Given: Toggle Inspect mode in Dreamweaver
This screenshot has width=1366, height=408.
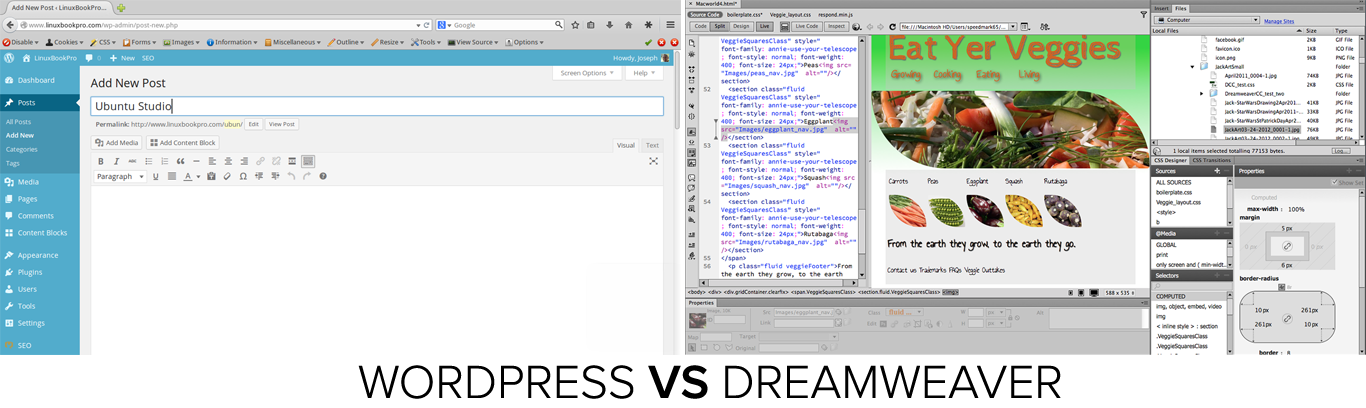Looking at the screenshot, I should click(836, 26).
